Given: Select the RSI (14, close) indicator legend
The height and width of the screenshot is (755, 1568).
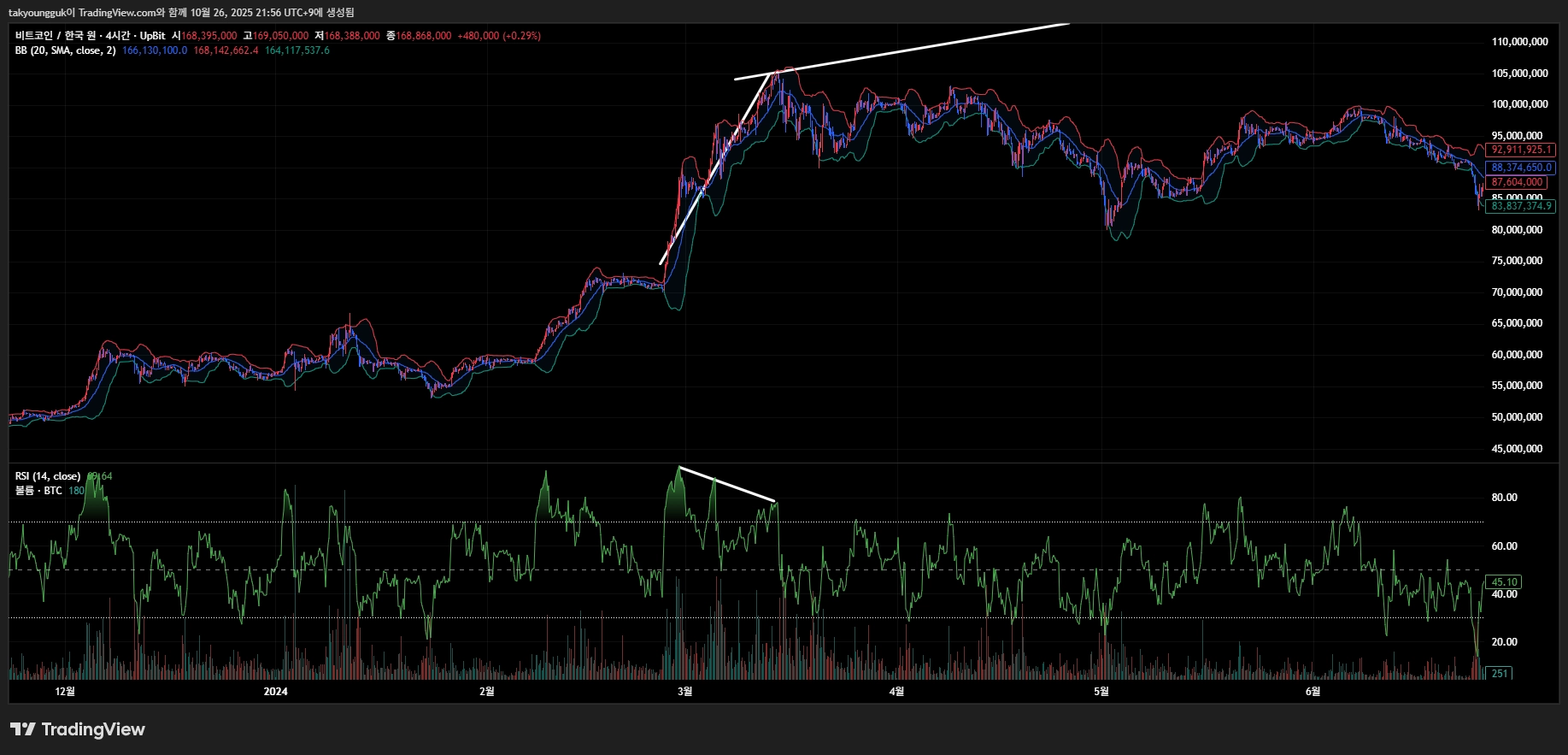Looking at the screenshot, I should (48, 476).
